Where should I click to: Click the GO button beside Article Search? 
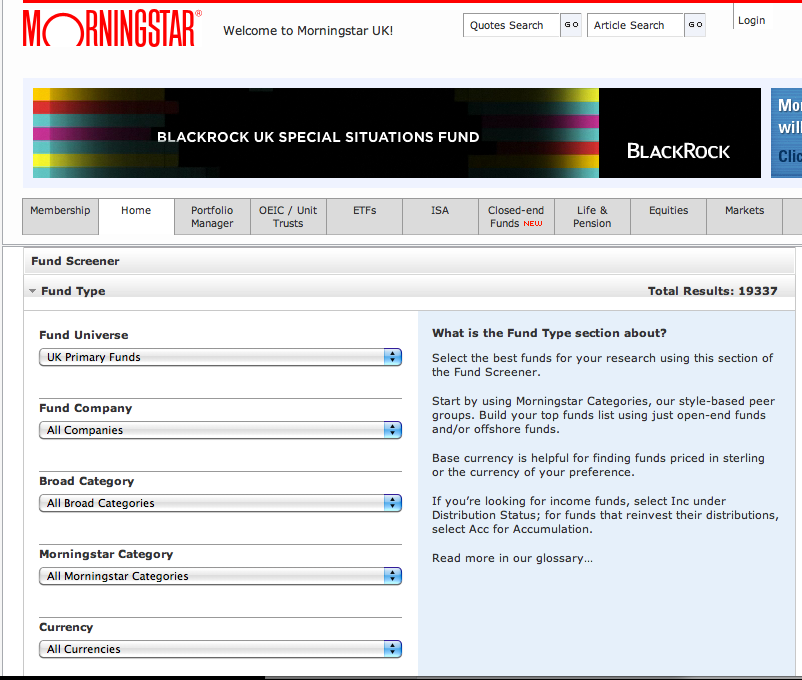pos(695,25)
